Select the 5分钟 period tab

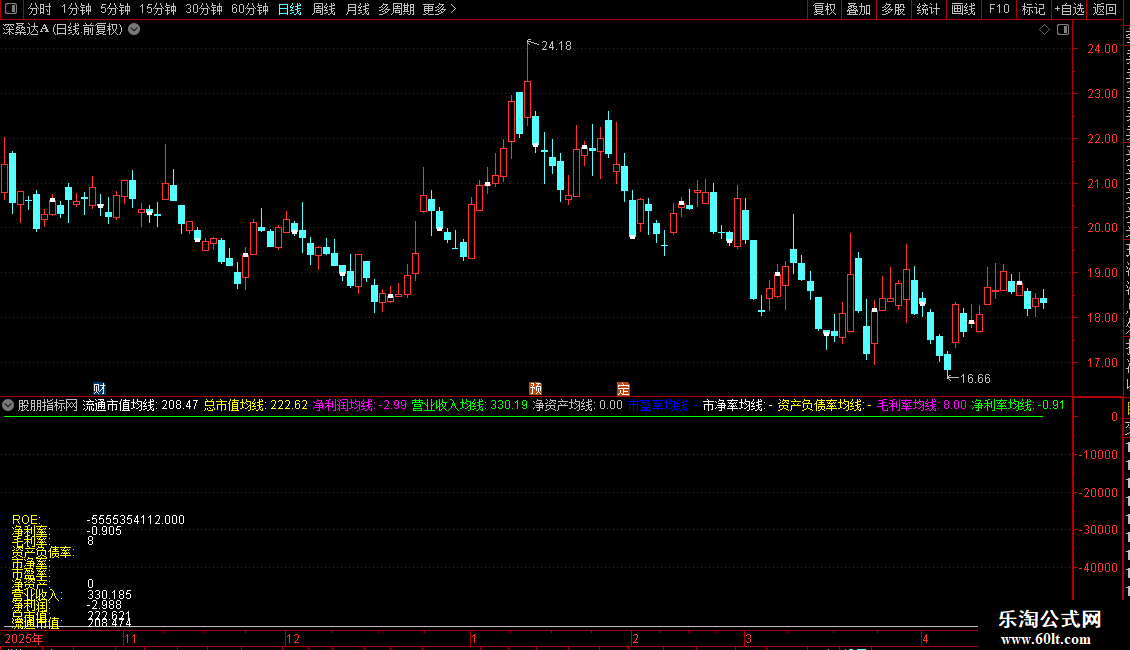115,9
